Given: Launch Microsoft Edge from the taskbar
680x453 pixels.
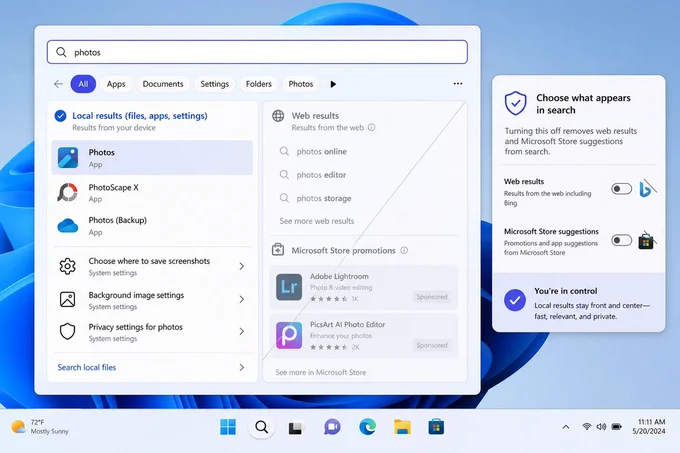Looking at the screenshot, I should 367,427.
